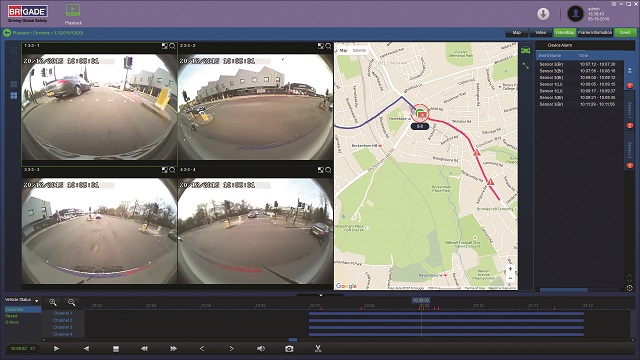Screen dimensions: 640x360
Task: Expand the Vehicle Status dropdown
Action: (37, 301)
